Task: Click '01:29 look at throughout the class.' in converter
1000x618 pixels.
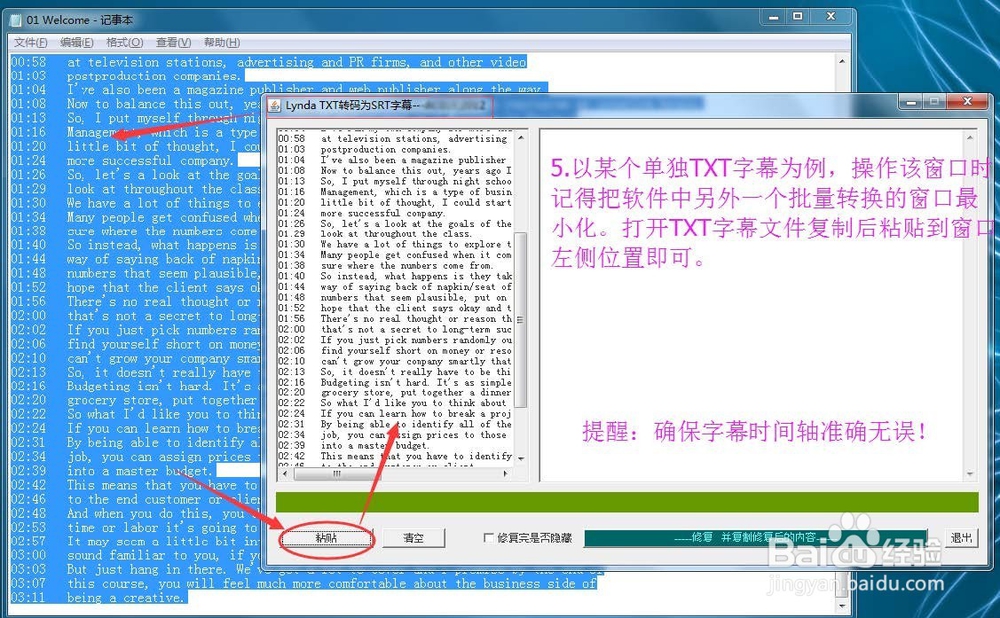Action: click(374, 234)
